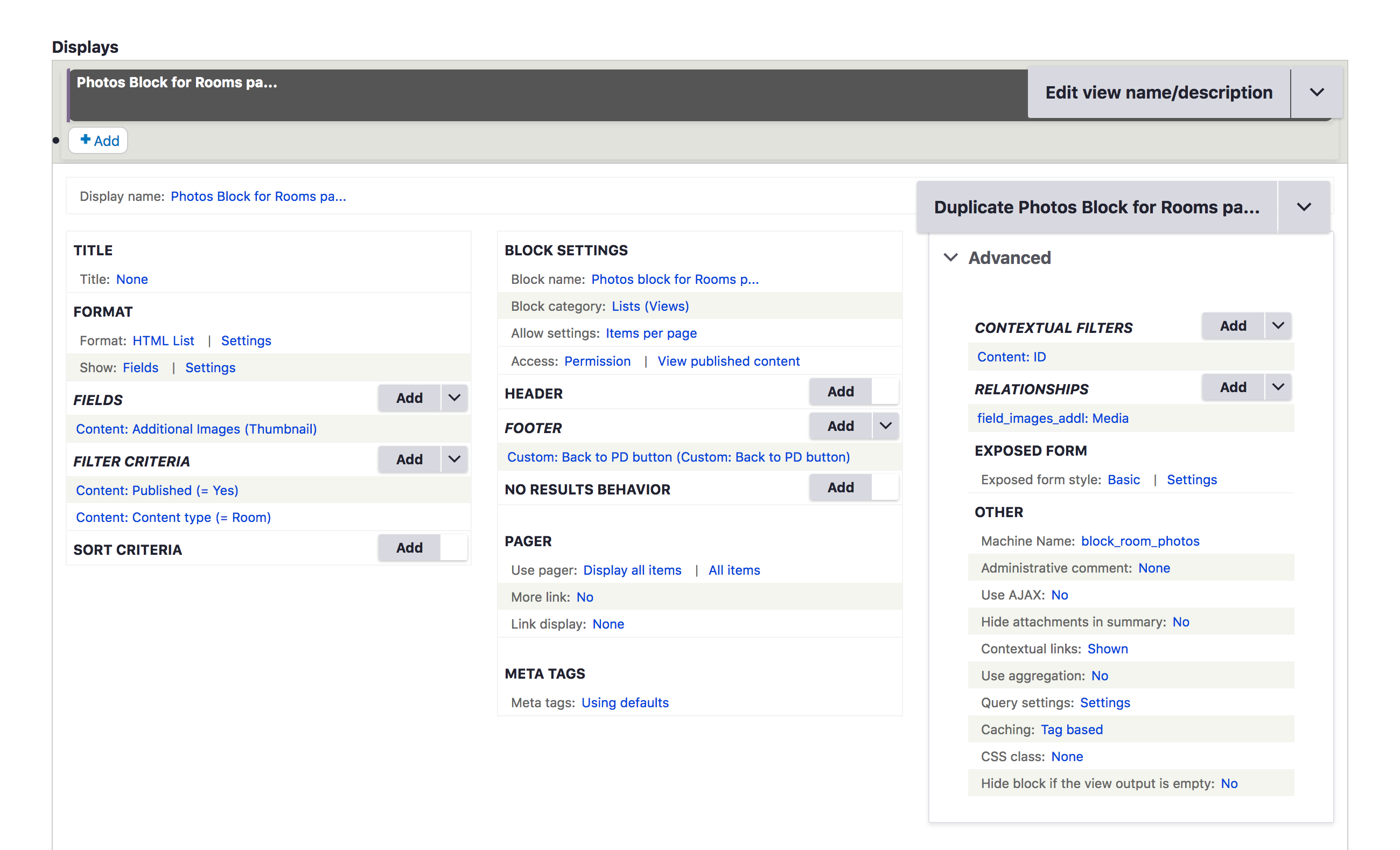Change the Title from None
Viewport: 1400px width, 850px height.
click(x=132, y=278)
